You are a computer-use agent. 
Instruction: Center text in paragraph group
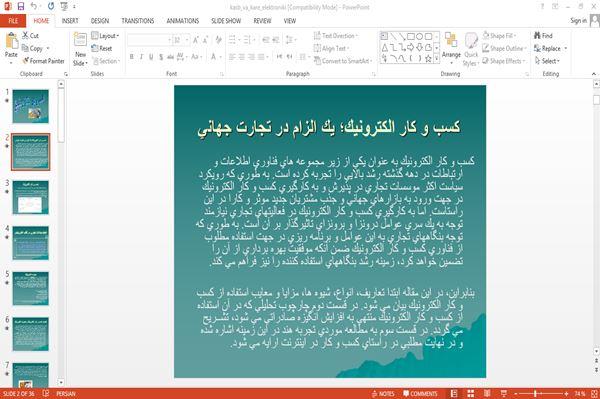click(242, 57)
